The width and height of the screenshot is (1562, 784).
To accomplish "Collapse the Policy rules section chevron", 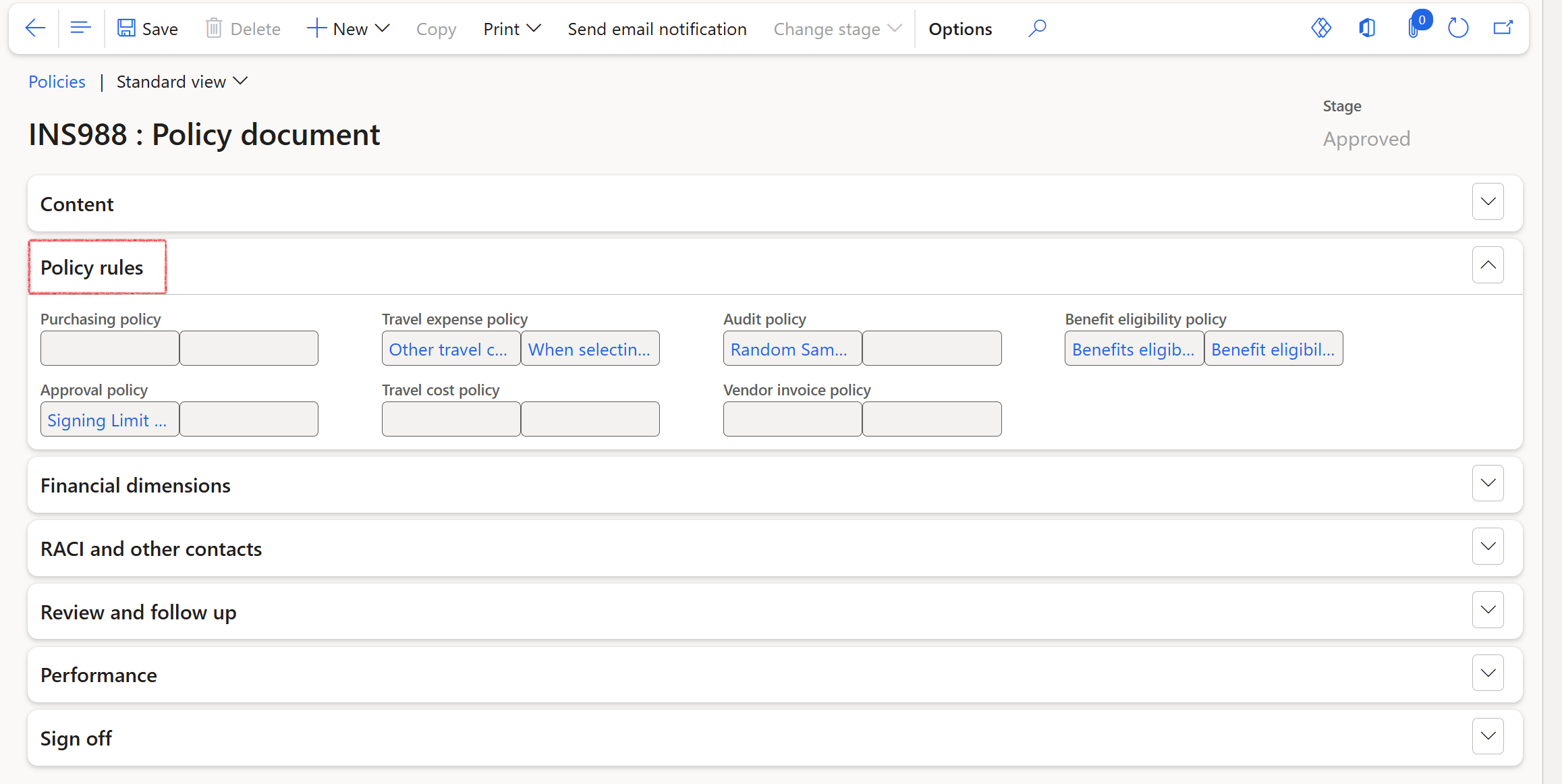I will click(x=1488, y=265).
